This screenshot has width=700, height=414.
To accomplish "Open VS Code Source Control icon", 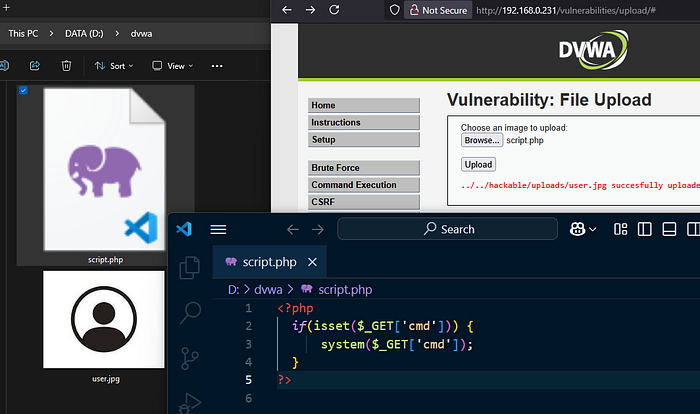I will (190, 358).
